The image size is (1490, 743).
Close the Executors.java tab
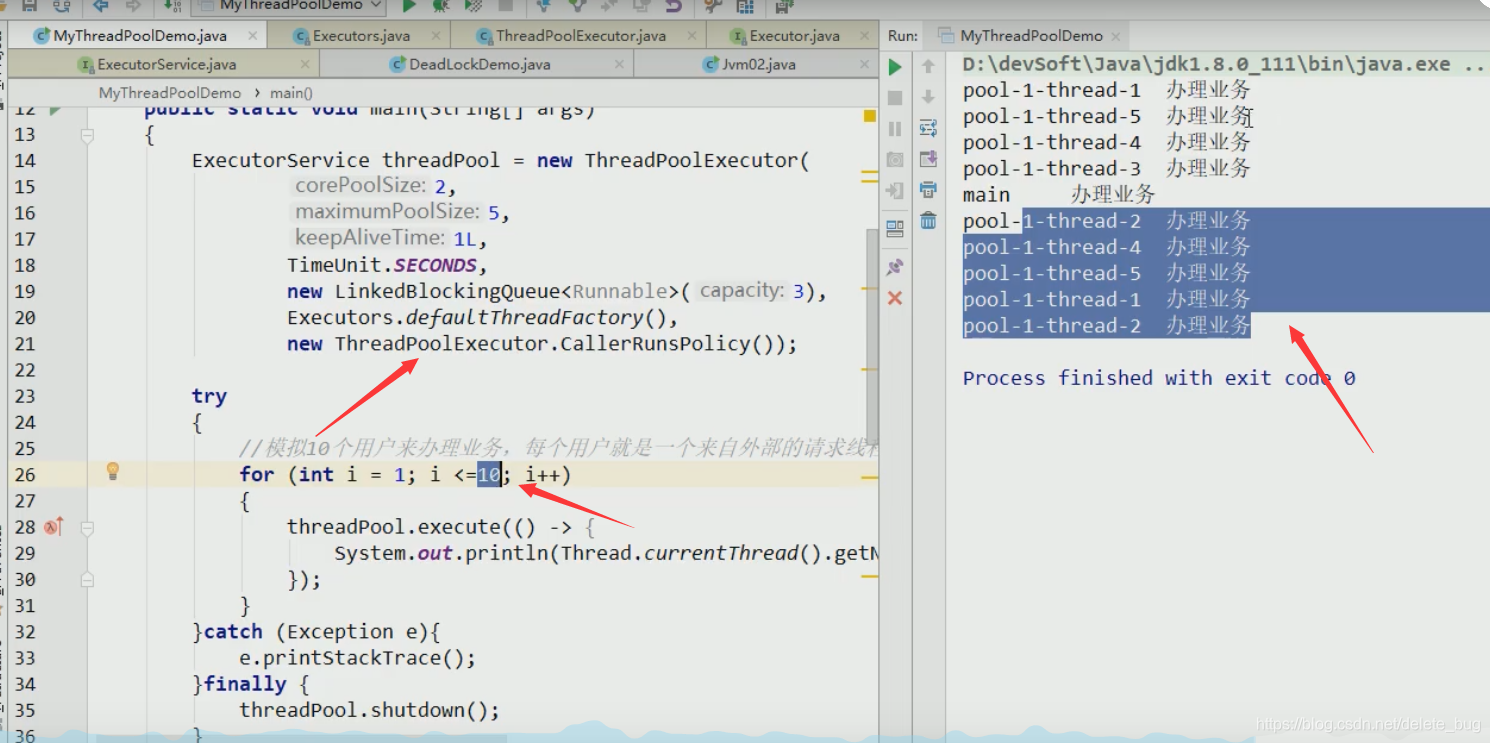click(436, 36)
